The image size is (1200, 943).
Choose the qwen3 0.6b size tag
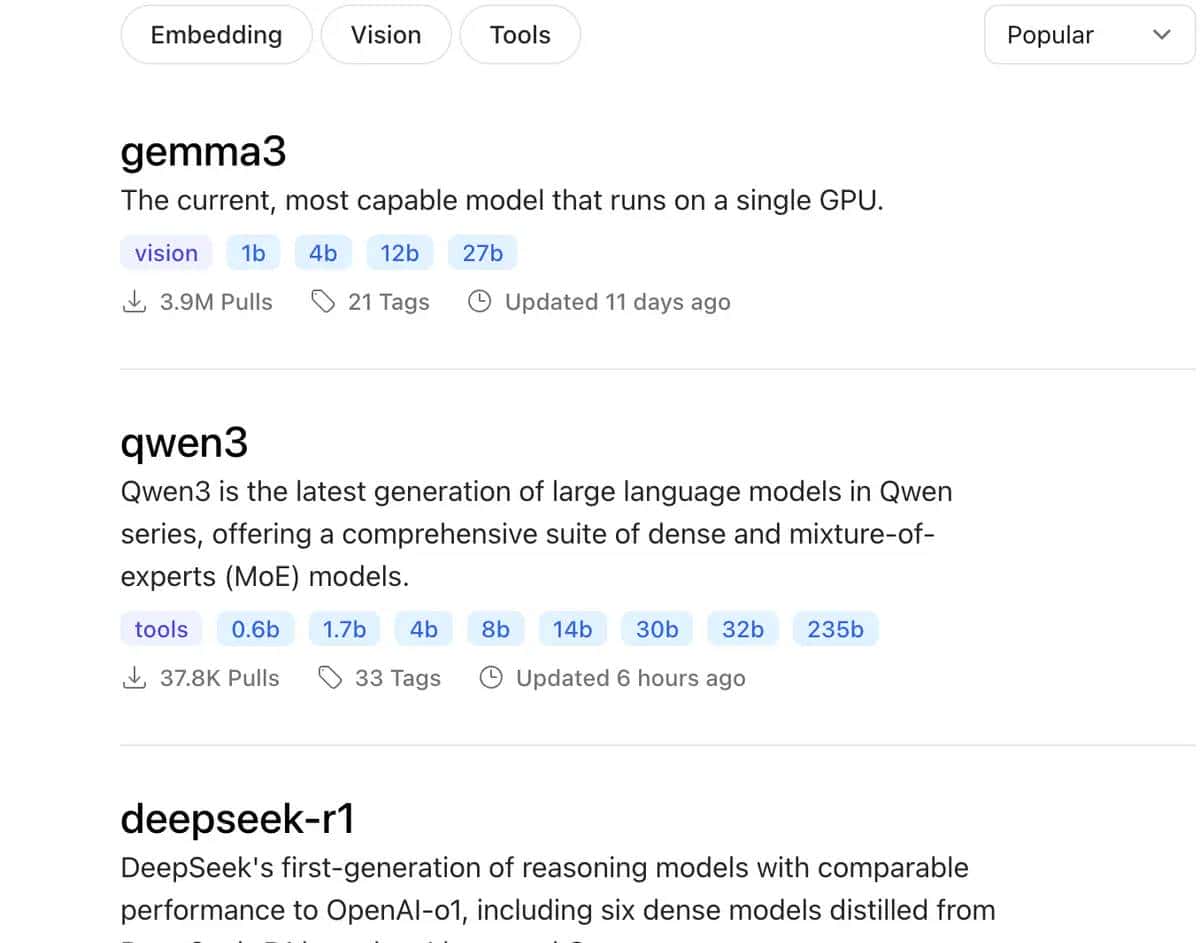point(255,629)
